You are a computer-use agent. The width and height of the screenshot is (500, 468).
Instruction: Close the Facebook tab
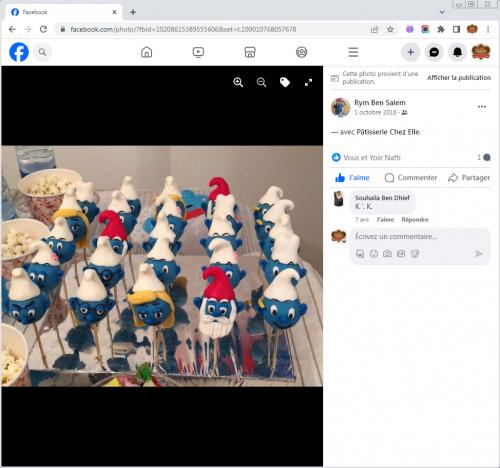click(114, 12)
